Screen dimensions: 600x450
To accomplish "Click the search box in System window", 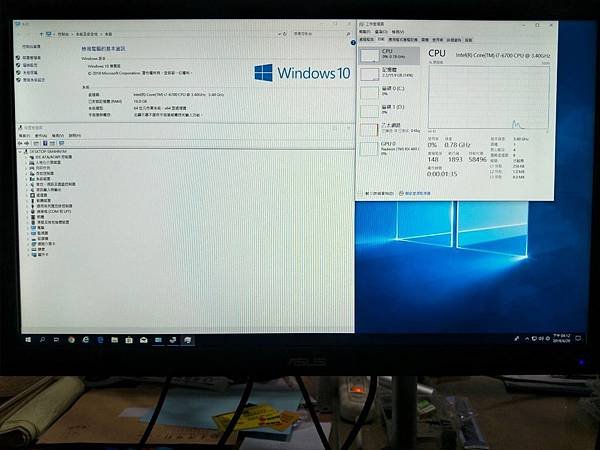I will [x=321, y=34].
